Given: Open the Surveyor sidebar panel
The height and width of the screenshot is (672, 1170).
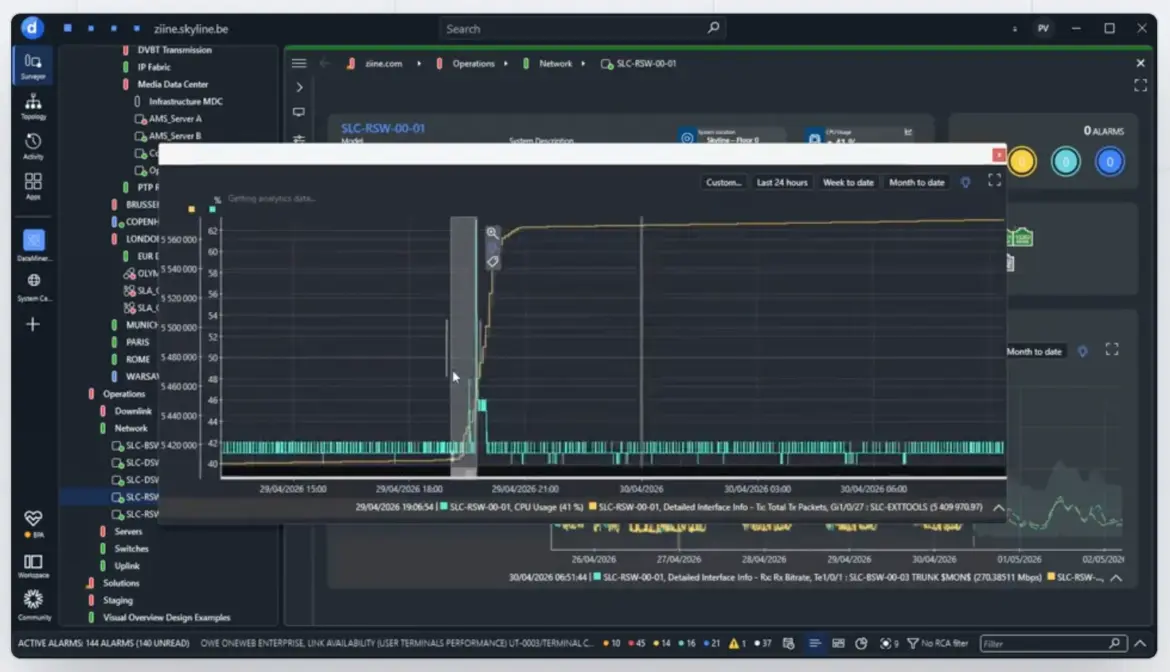Looking at the screenshot, I should pos(33,66).
